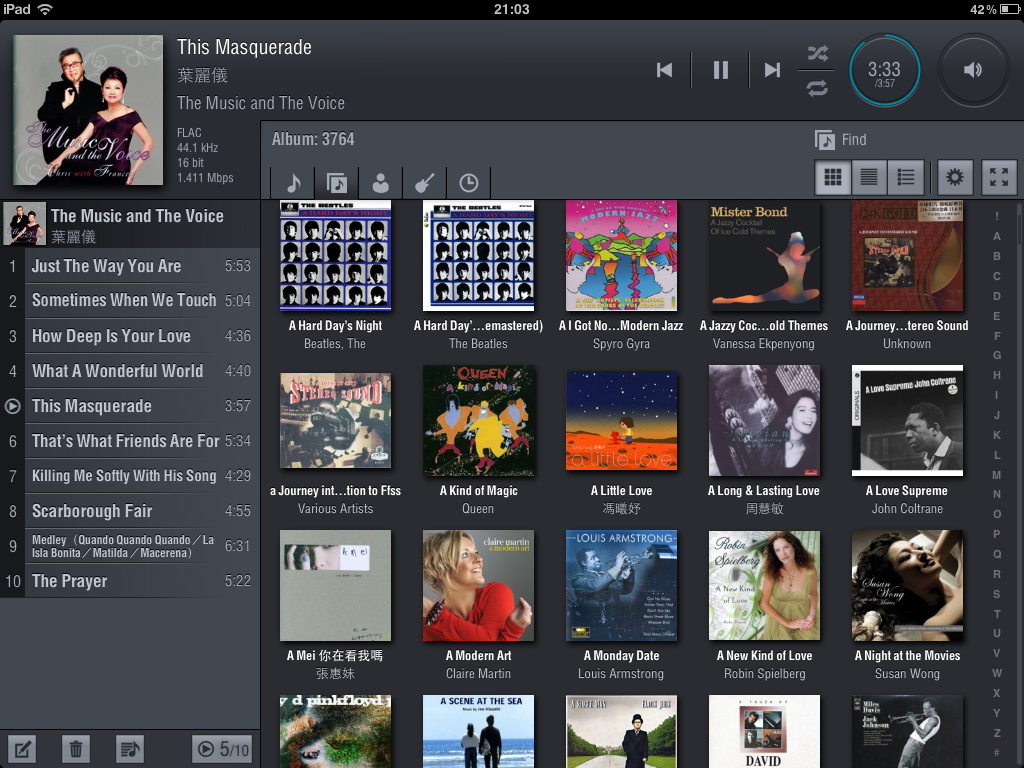
Task: Click the 5/10 now playing button
Action: 223,749
